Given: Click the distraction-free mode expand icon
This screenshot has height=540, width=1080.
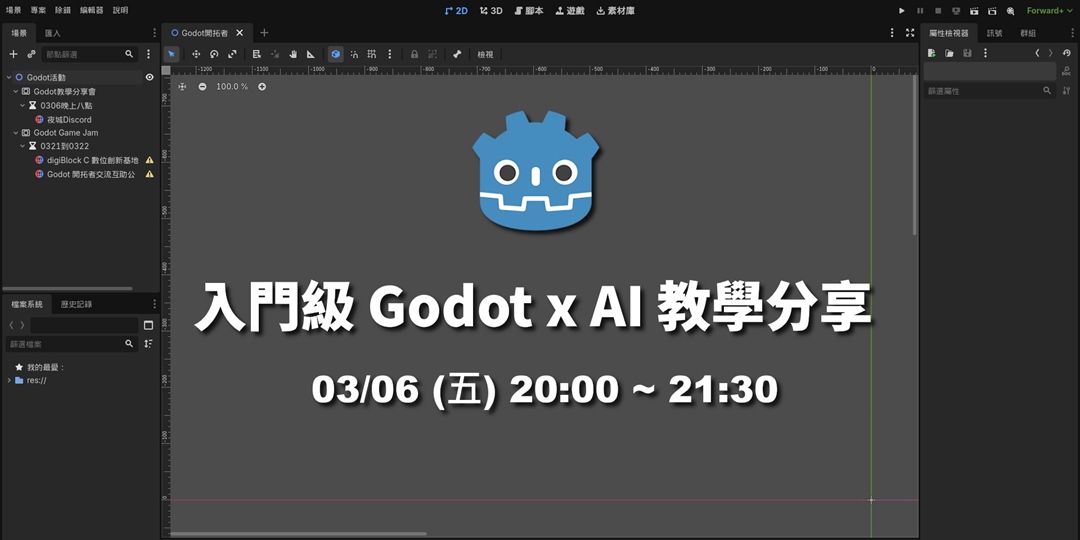Looking at the screenshot, I should coord(909,33).
